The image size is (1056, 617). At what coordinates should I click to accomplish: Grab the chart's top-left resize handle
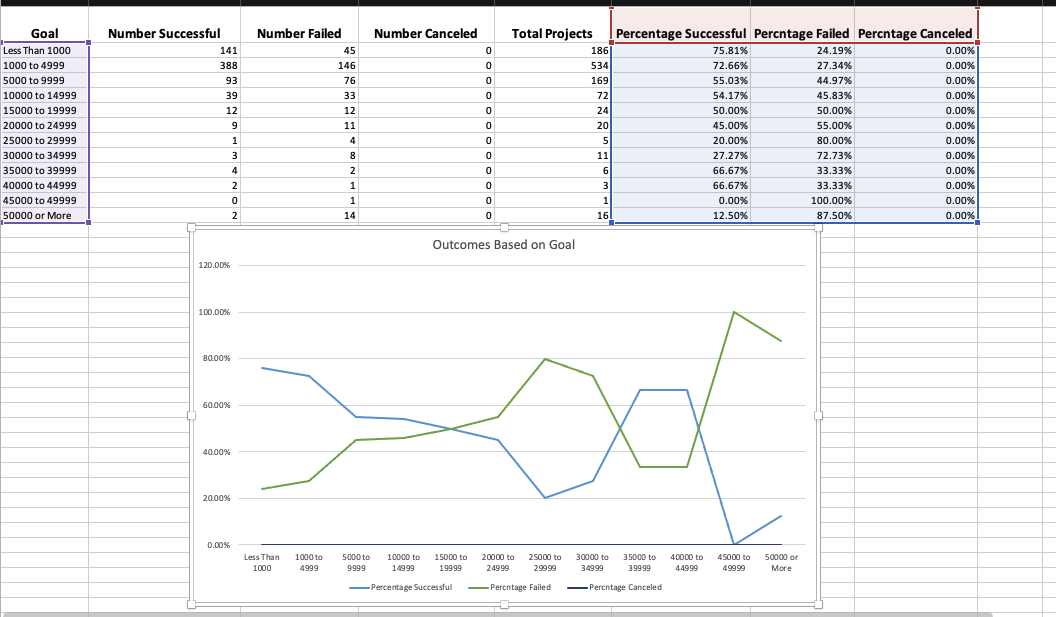(x=191, y=228)
